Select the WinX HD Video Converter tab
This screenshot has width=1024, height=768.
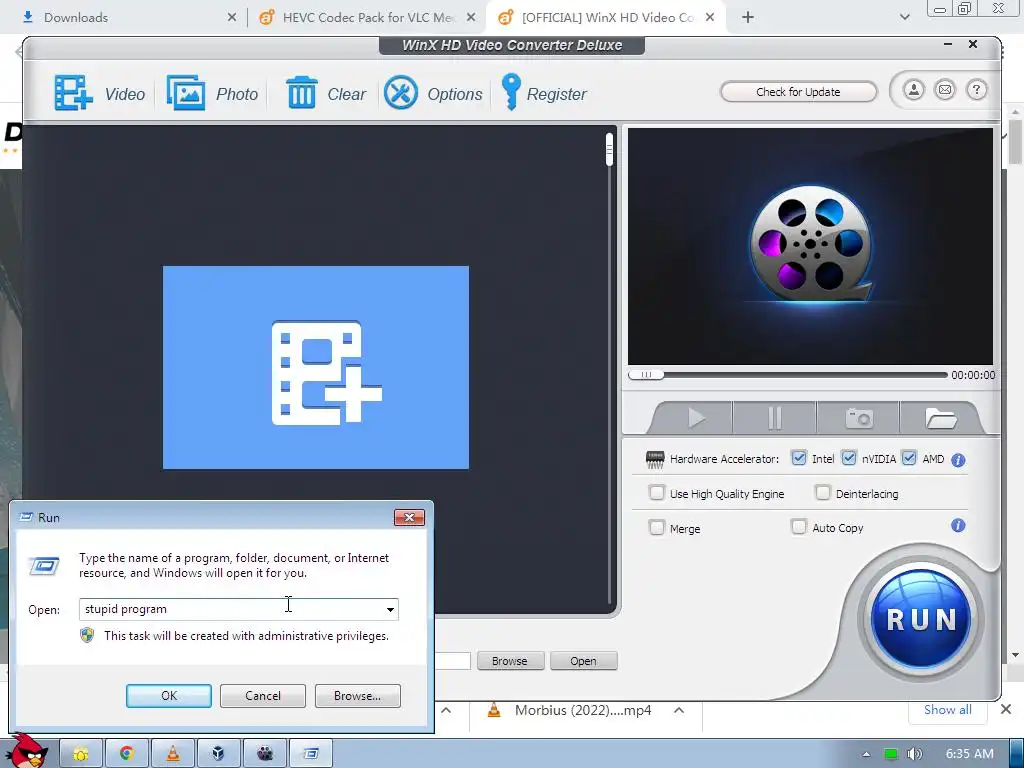(x=607, y=18)
